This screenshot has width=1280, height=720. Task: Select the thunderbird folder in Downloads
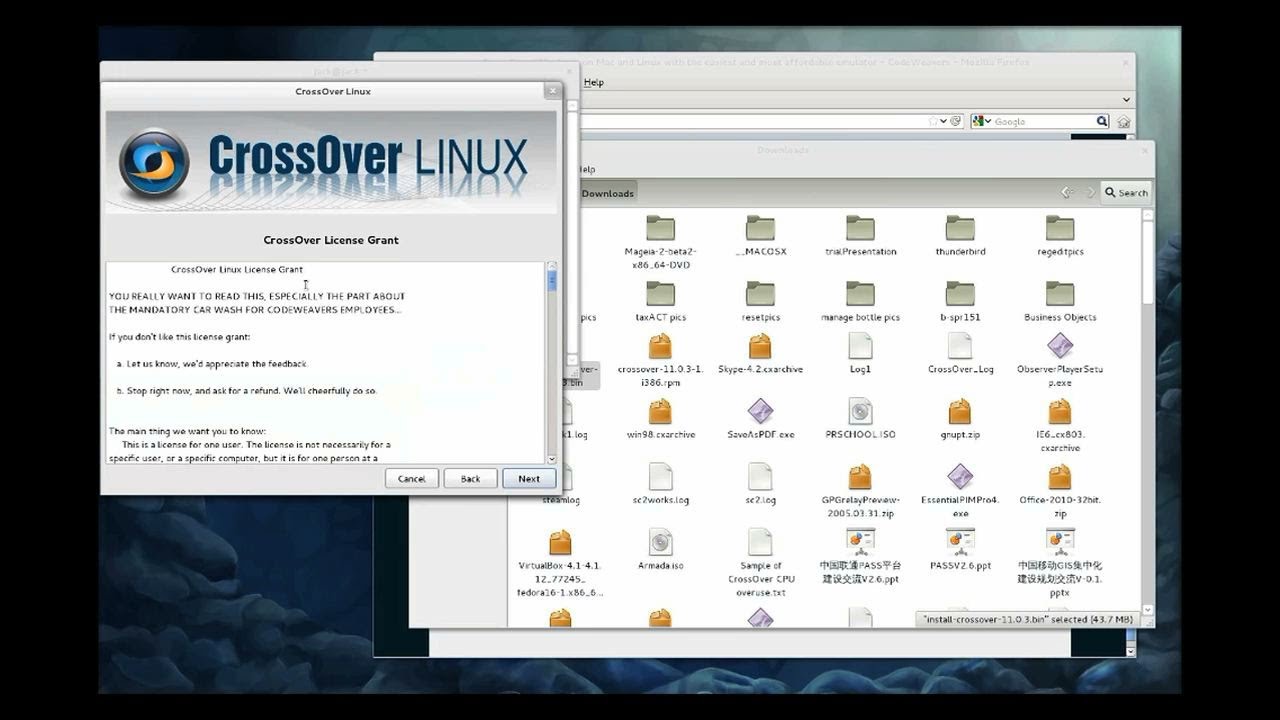pos(960,228)
